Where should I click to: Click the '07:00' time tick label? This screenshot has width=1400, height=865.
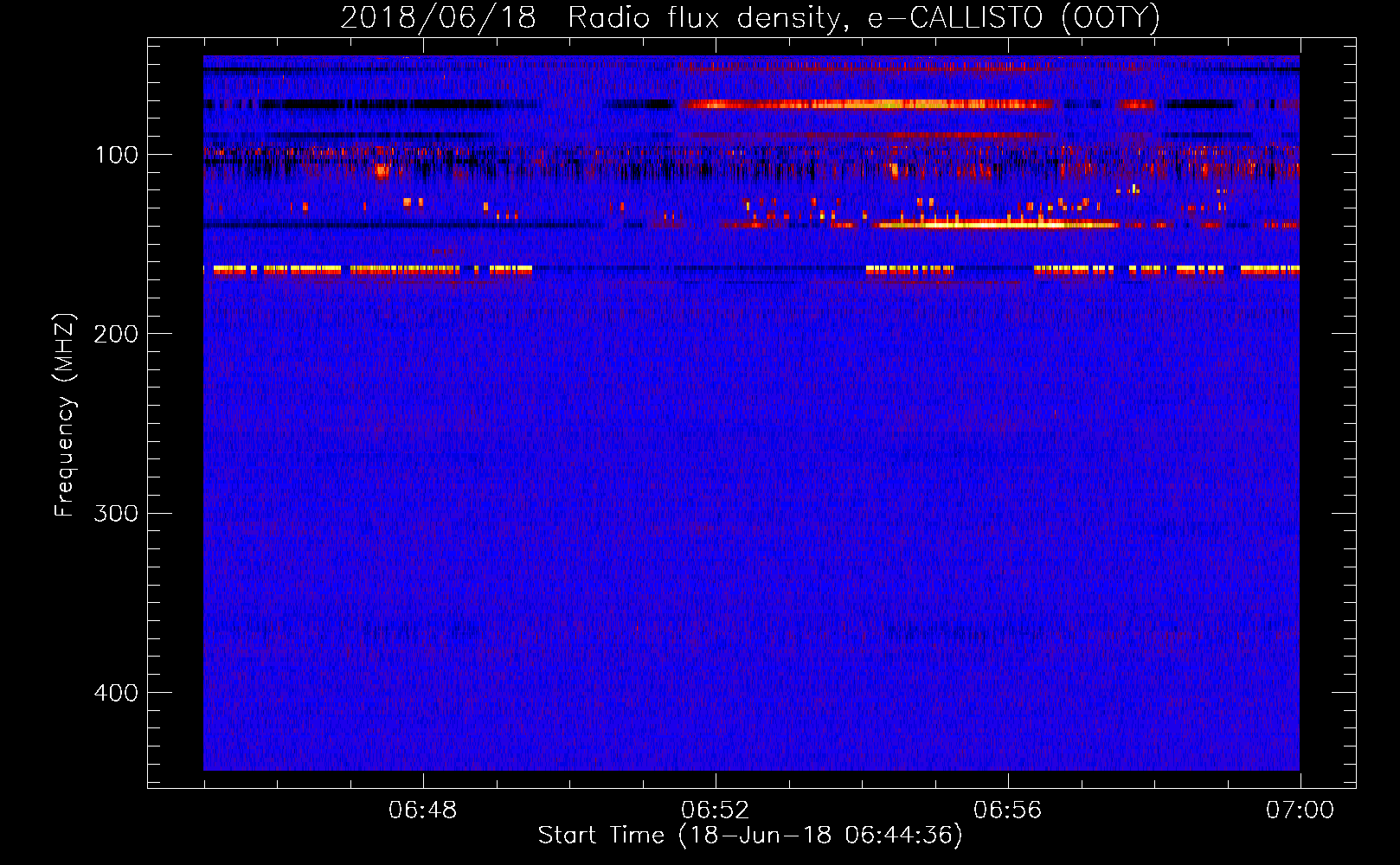(1300, 811)
